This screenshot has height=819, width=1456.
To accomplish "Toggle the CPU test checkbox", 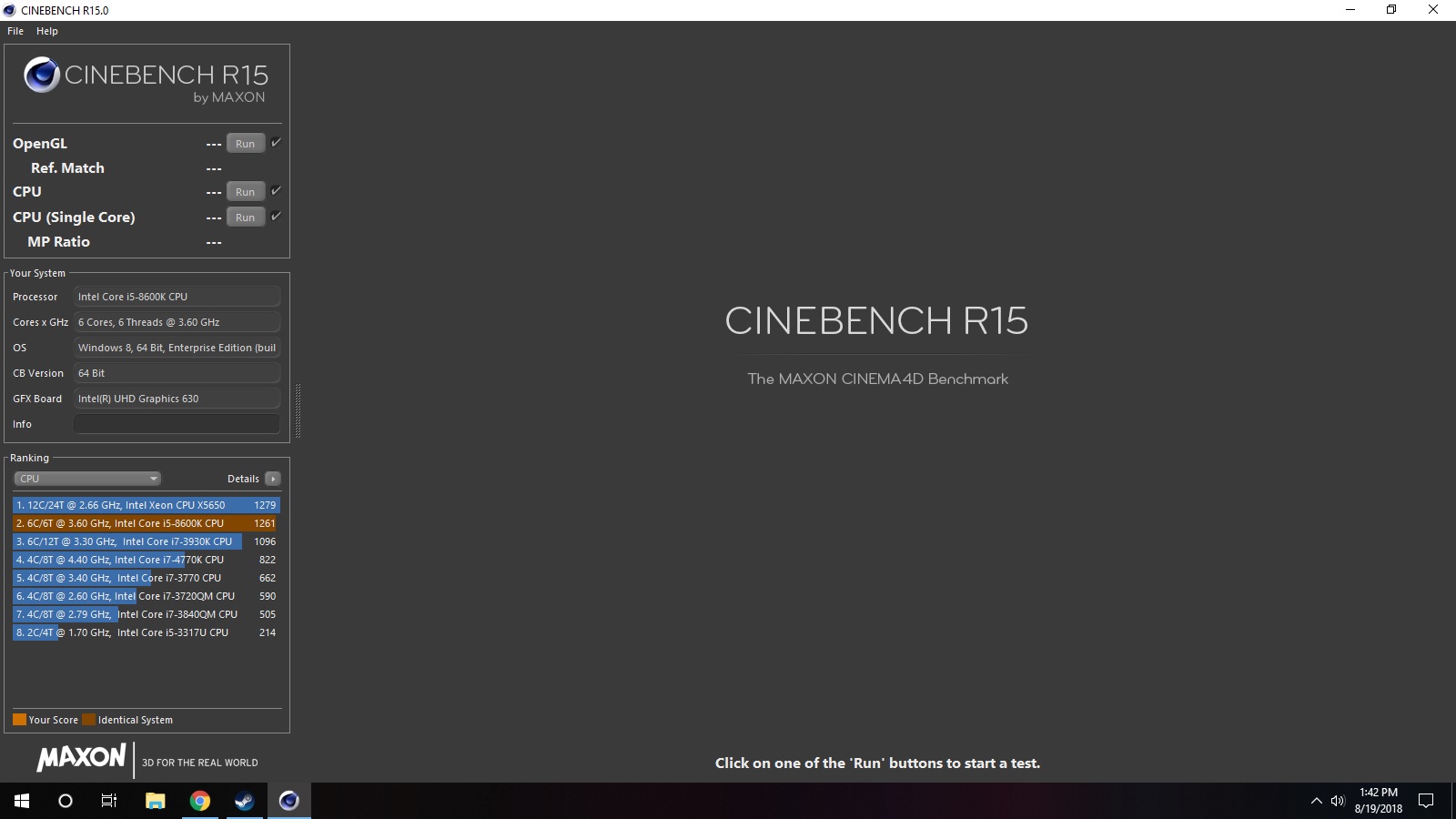I will (x=276, y=190).
